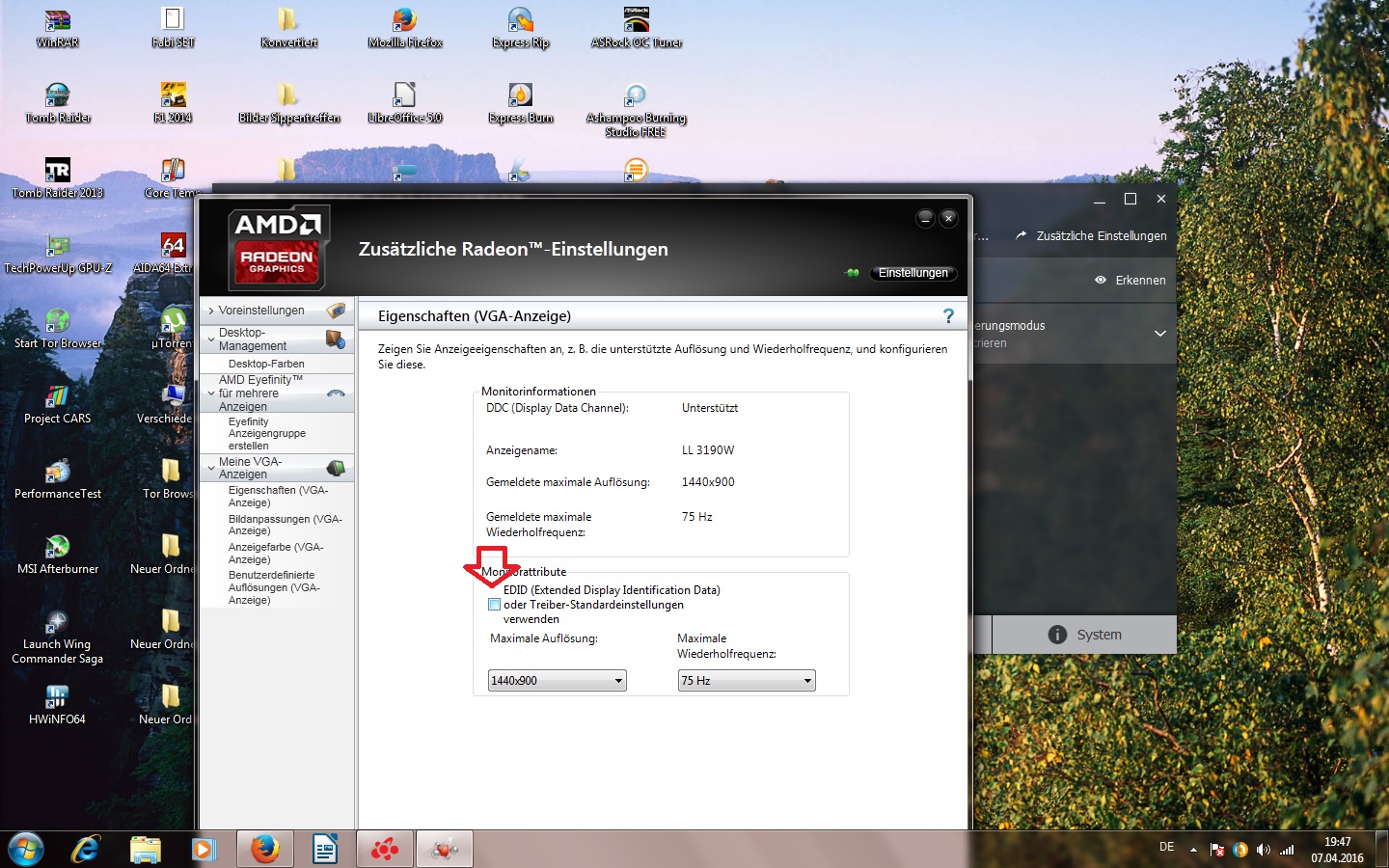This screenshot has height=868, width=1389.
Task: Open the LibreOffice 5.0 desktop shortcut
Action: pyautogui.click(x=405, y=102)
